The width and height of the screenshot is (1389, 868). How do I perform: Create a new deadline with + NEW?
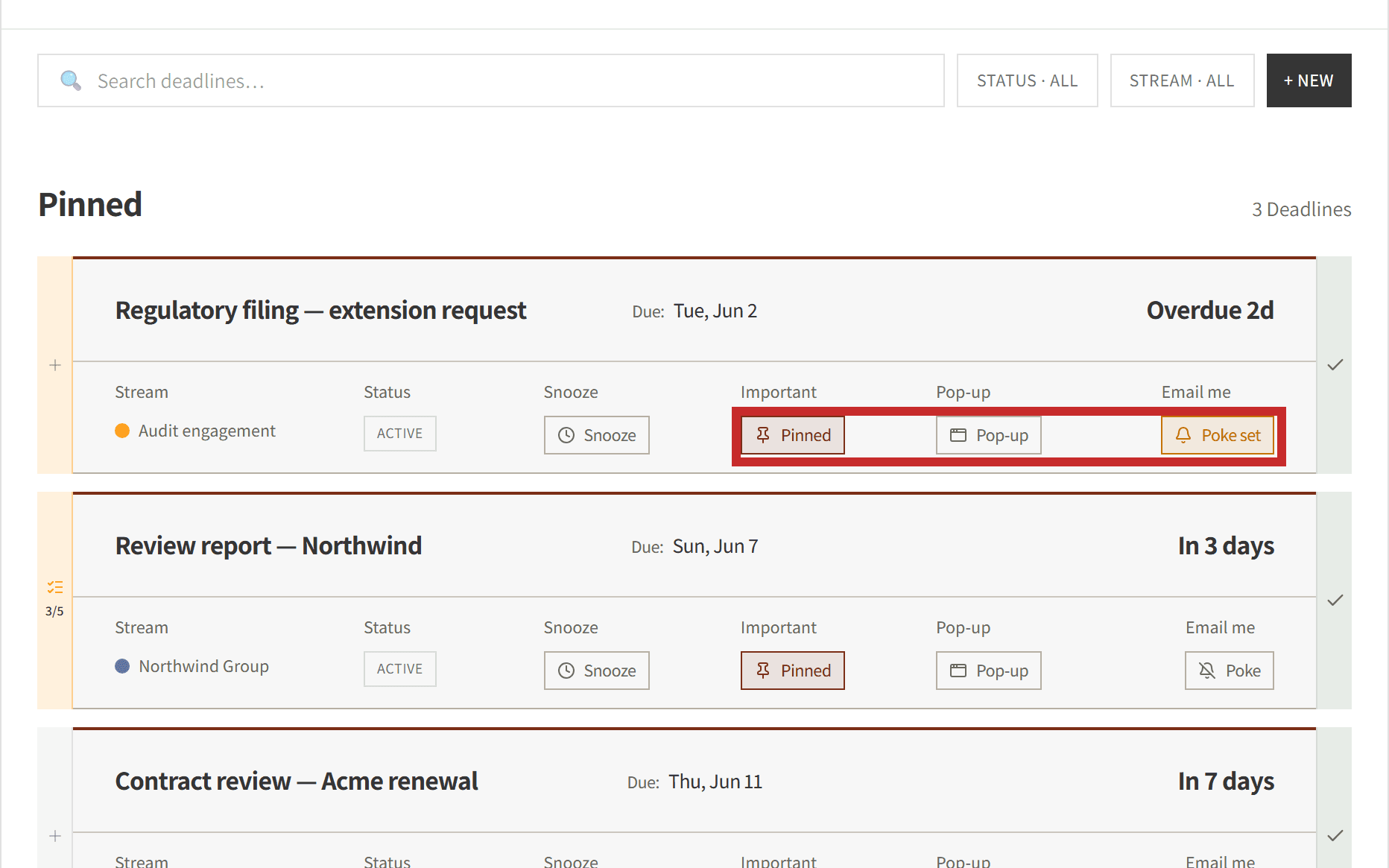1309,80
